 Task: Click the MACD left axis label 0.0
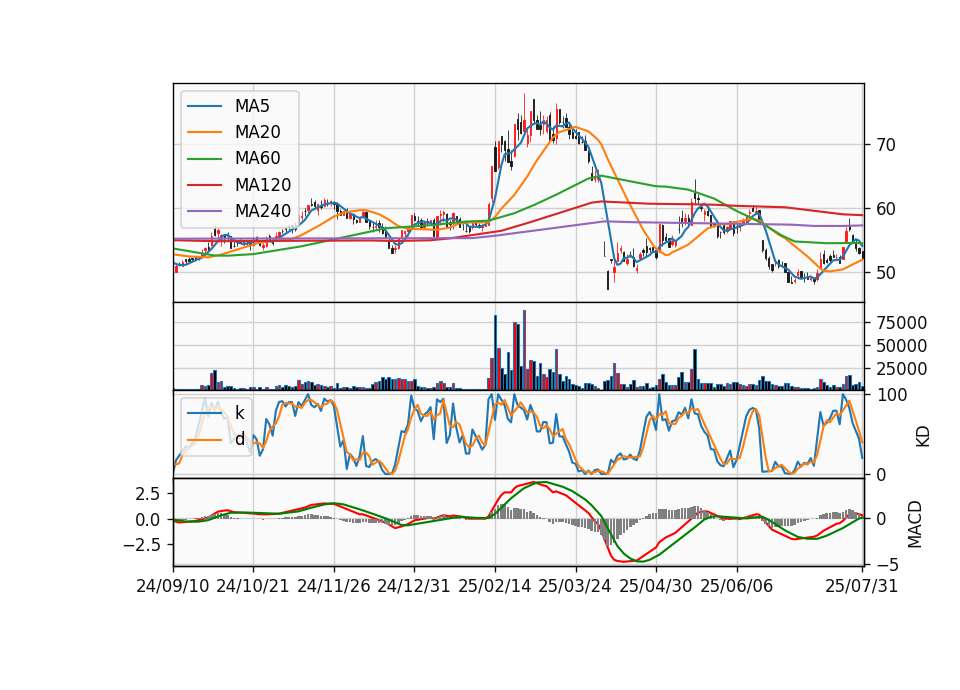point(148,519)
